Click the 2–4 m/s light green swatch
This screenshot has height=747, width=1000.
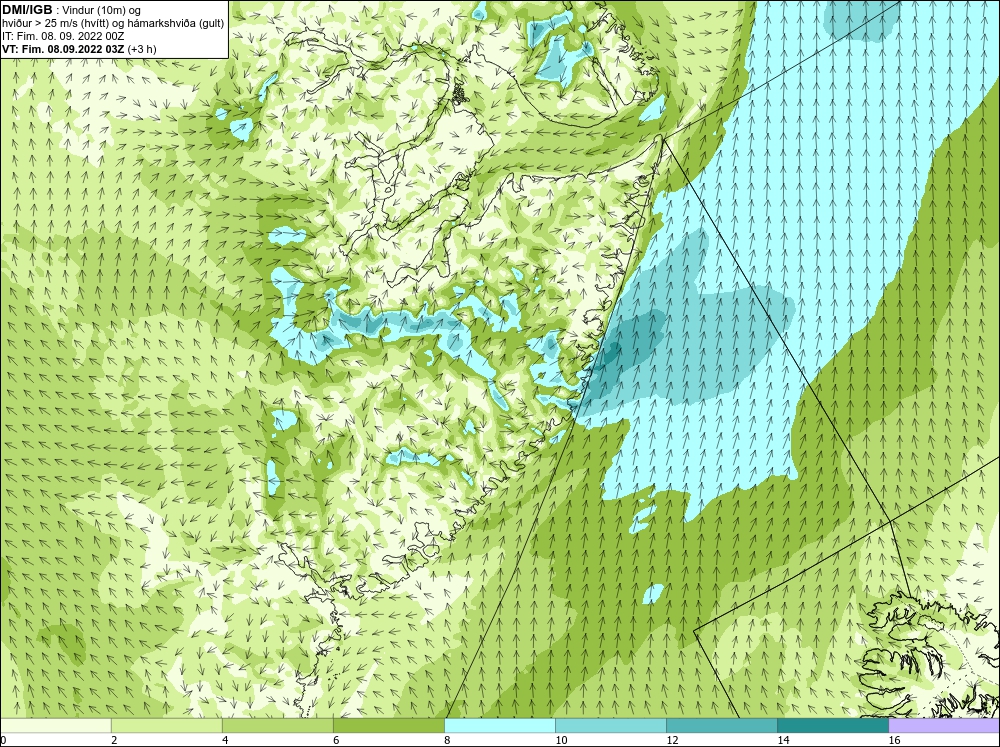[166, 725]
